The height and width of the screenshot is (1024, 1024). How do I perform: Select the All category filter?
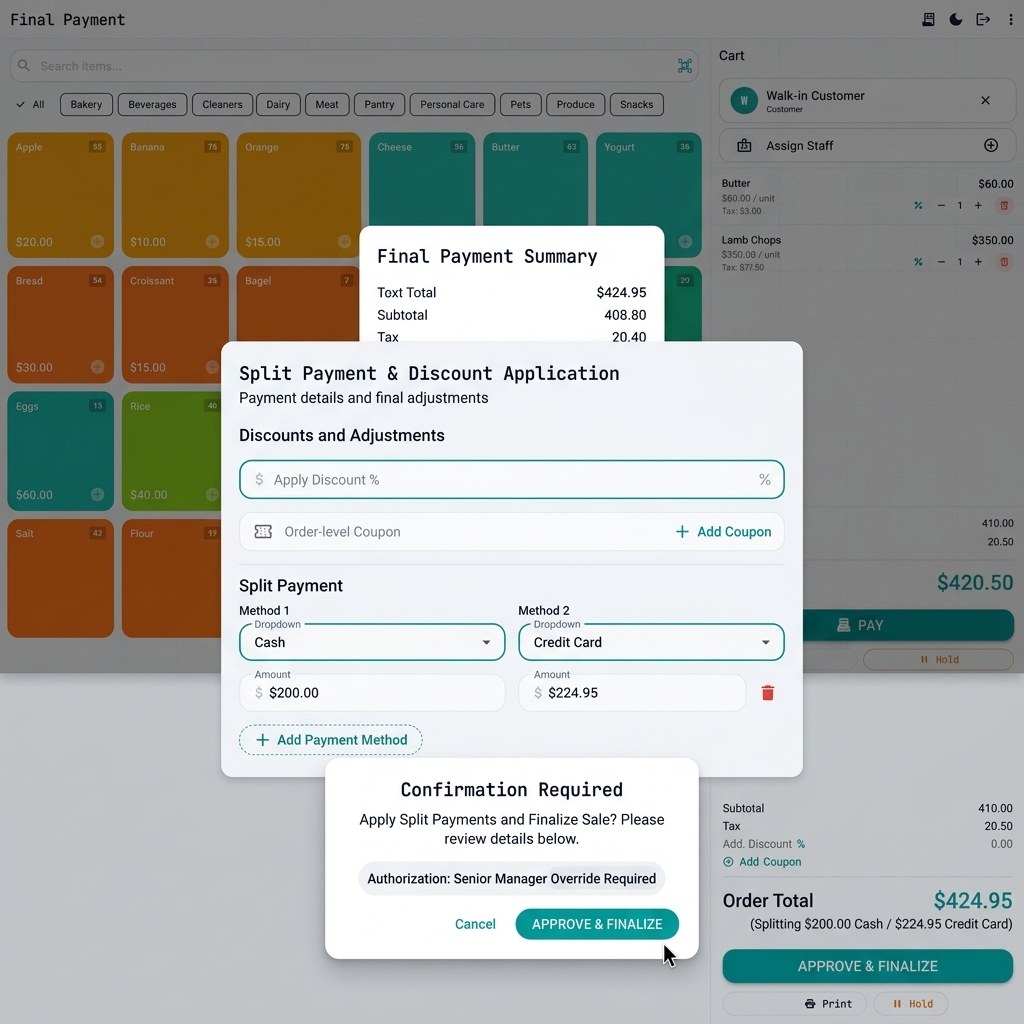31,104
